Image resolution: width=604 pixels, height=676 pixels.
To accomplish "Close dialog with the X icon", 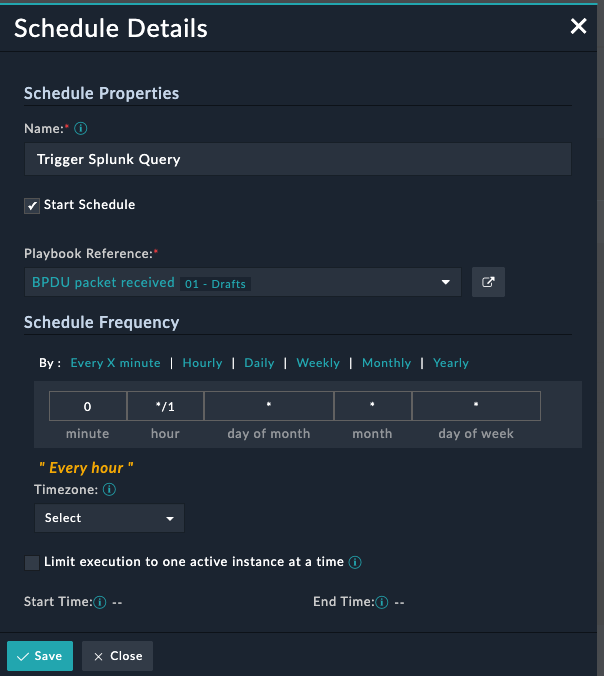I will coord(578,26).
